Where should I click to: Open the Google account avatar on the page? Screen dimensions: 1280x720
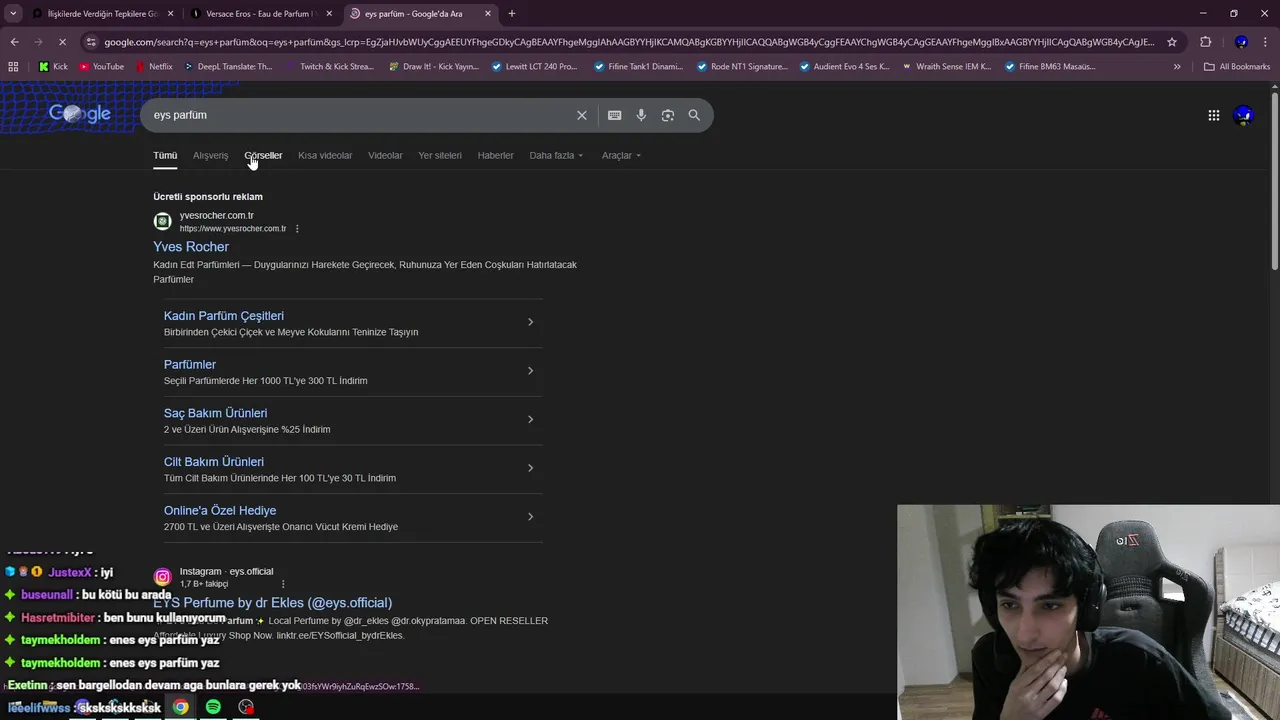pyautogui.click(x=1244, y=115)
